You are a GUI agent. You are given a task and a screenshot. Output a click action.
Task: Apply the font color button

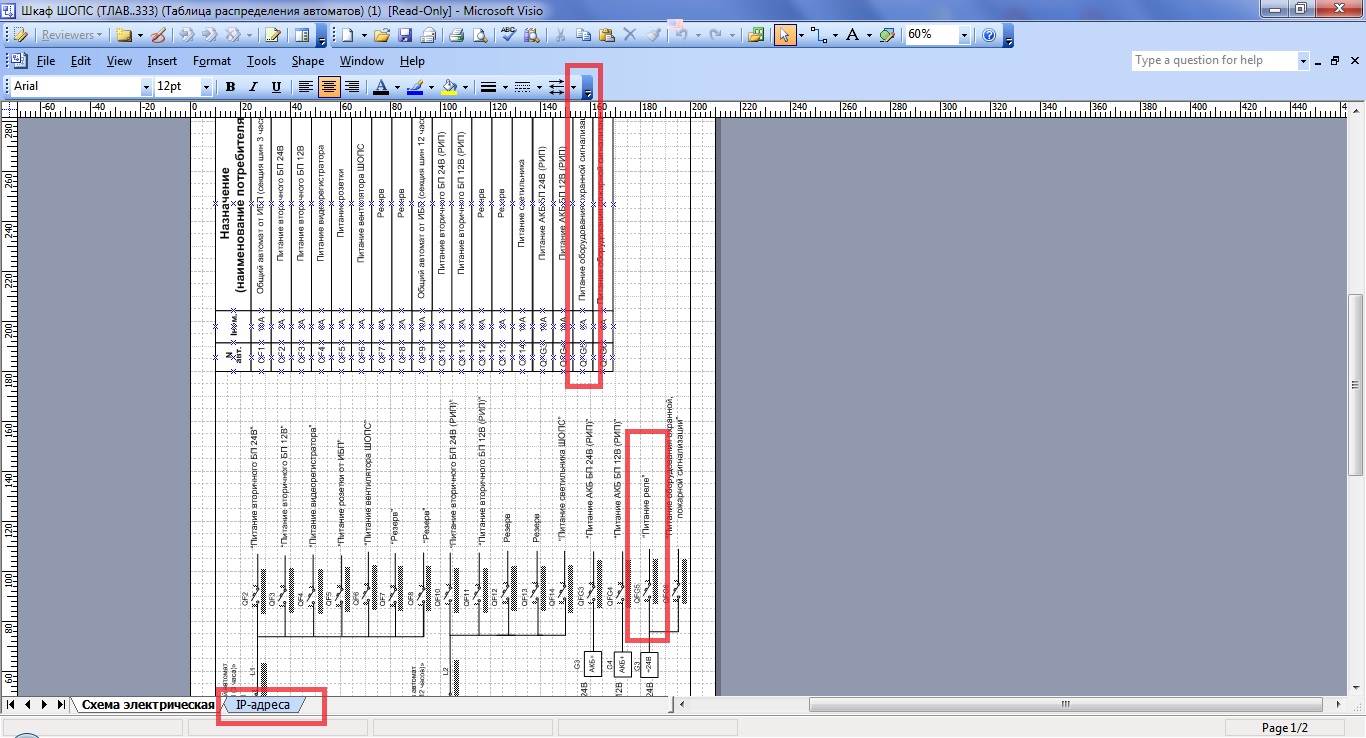point(380,87)
